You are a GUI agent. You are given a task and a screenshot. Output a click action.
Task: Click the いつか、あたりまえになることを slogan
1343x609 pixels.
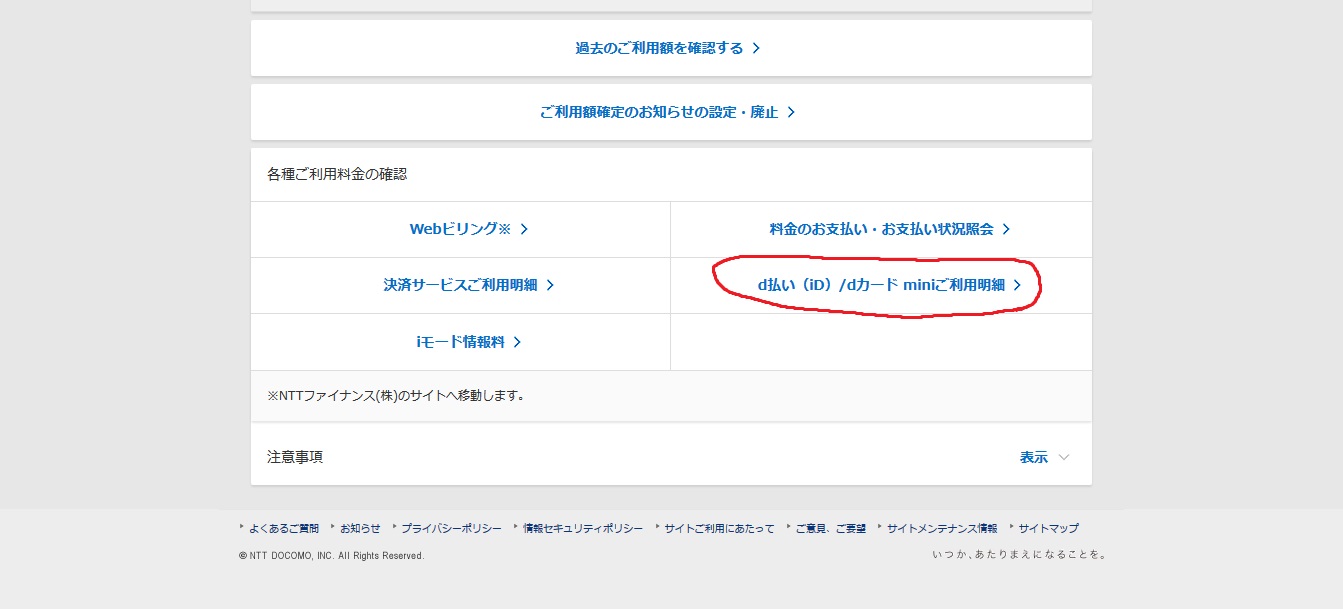(1020, 554)
